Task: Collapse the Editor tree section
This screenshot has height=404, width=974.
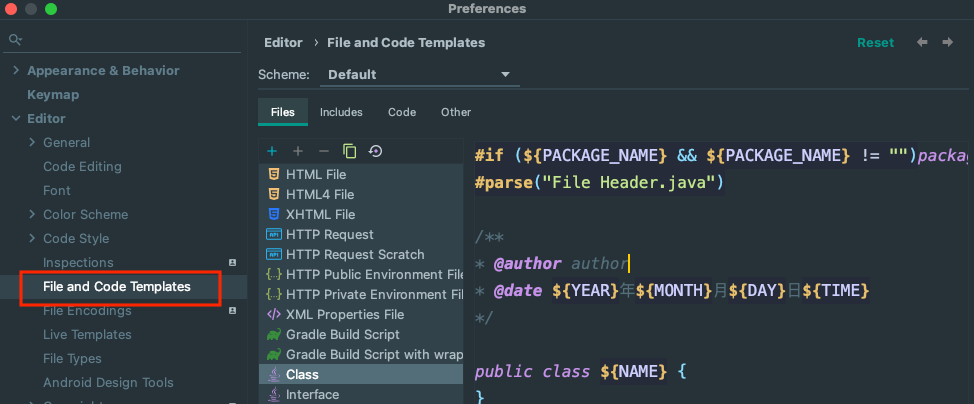Action: point(15,118)
